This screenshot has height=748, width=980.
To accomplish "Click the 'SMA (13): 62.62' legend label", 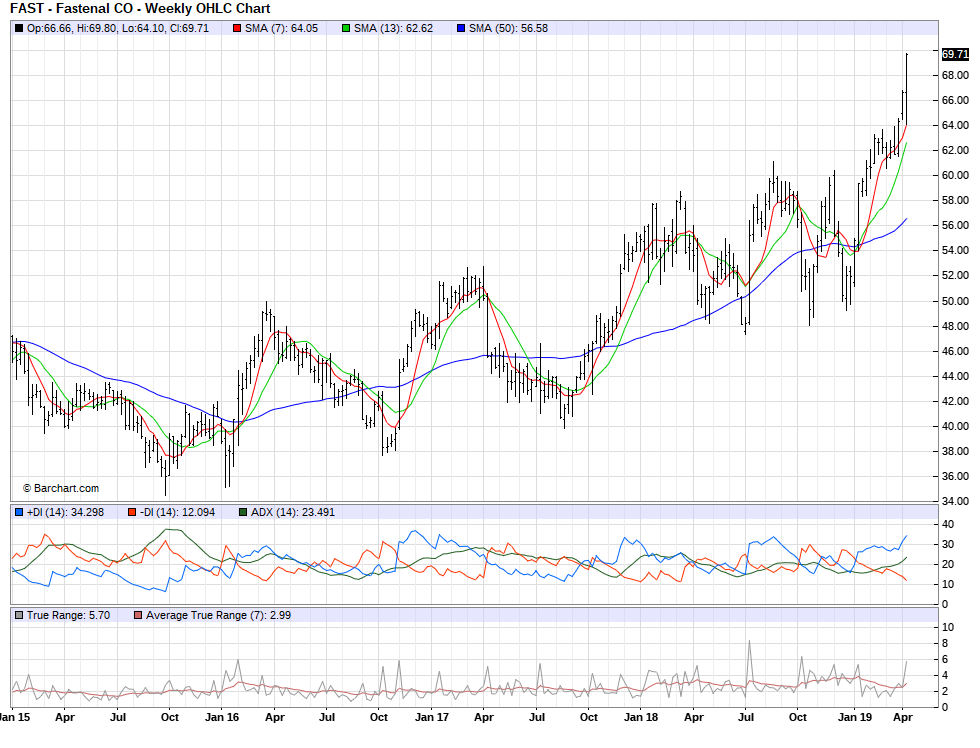I will coord(393,28).
